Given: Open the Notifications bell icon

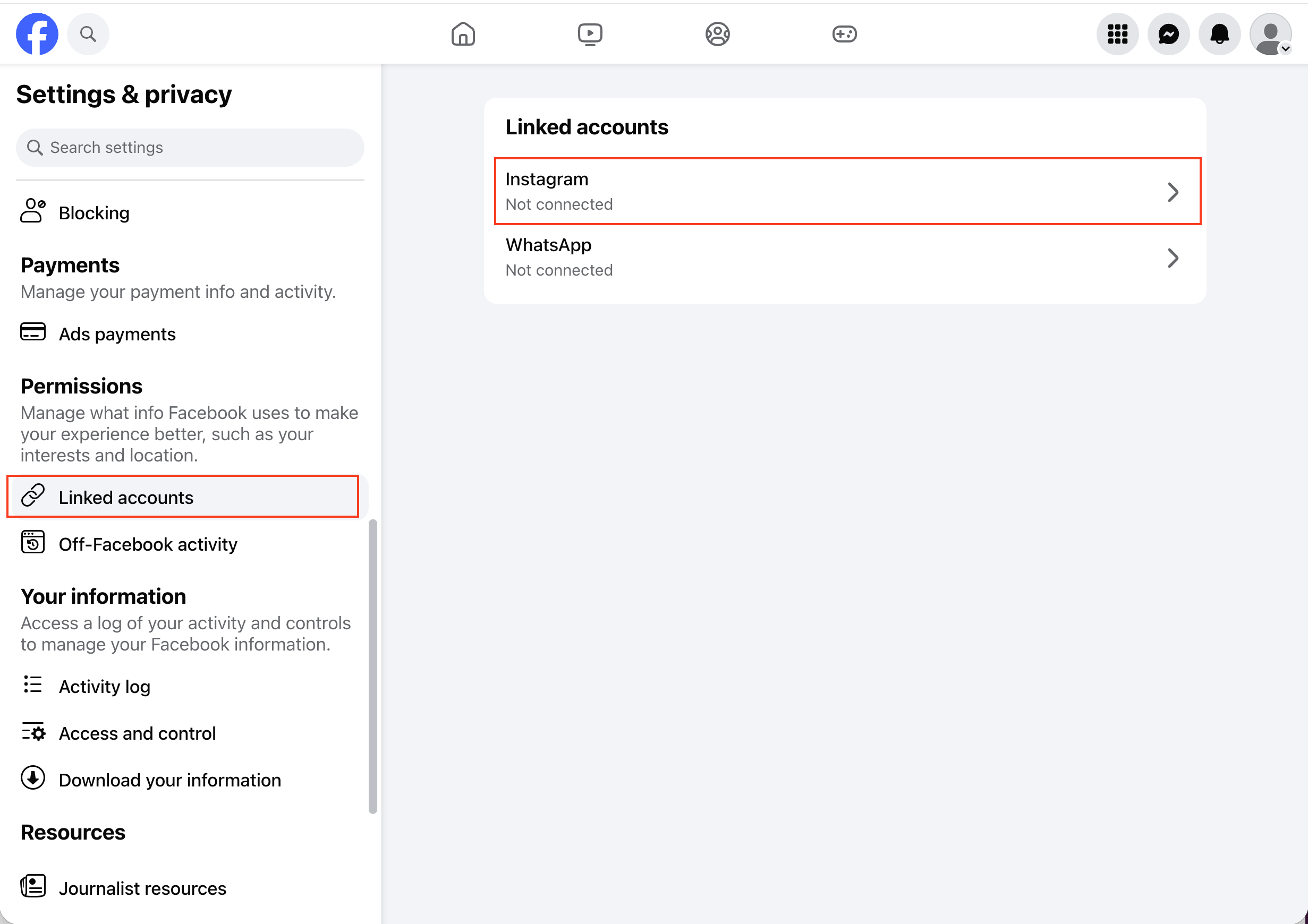Looking at the screenshot, I should (x=1220, y=34).
